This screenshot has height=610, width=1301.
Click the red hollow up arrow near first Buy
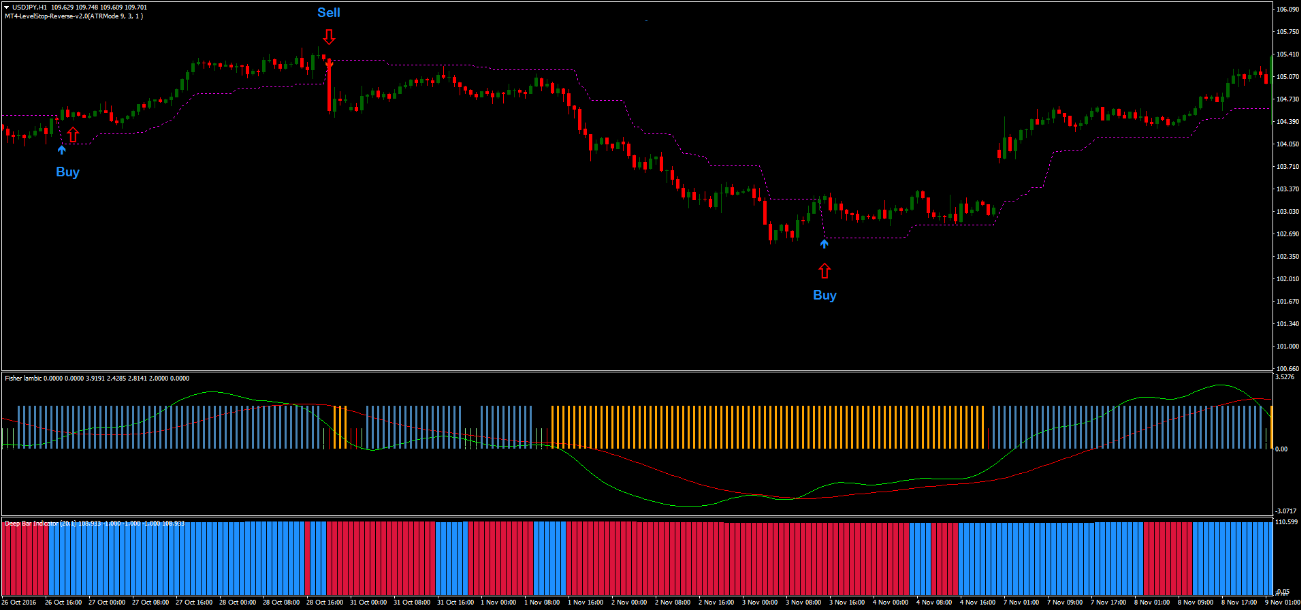tap(73, 134)
